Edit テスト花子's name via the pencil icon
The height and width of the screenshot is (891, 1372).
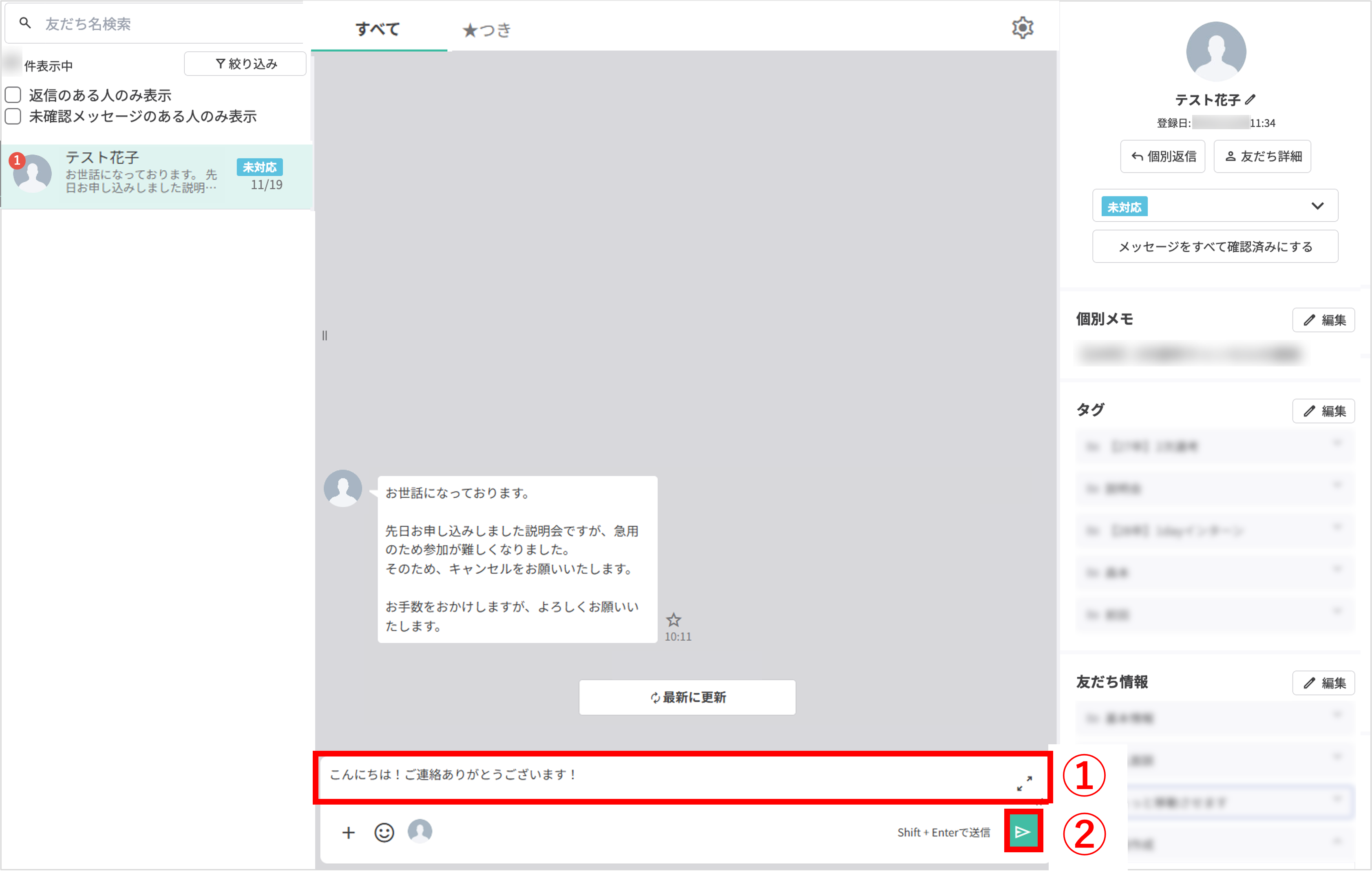pos(1248,99)
